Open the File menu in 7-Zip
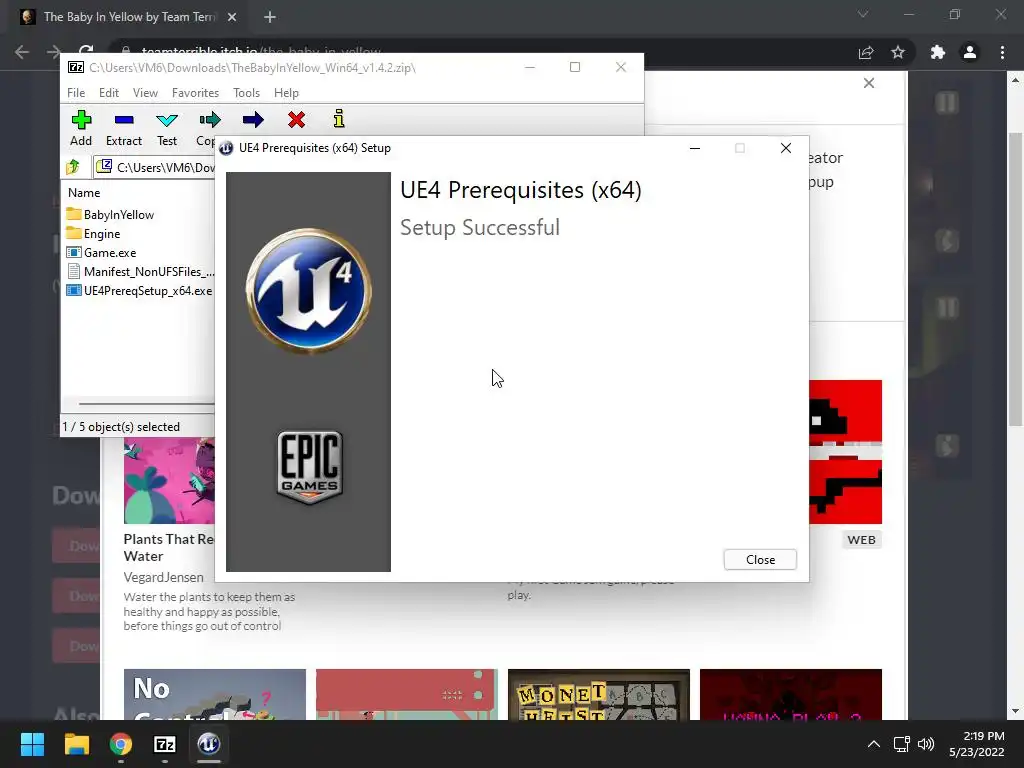 coord(76,93)
